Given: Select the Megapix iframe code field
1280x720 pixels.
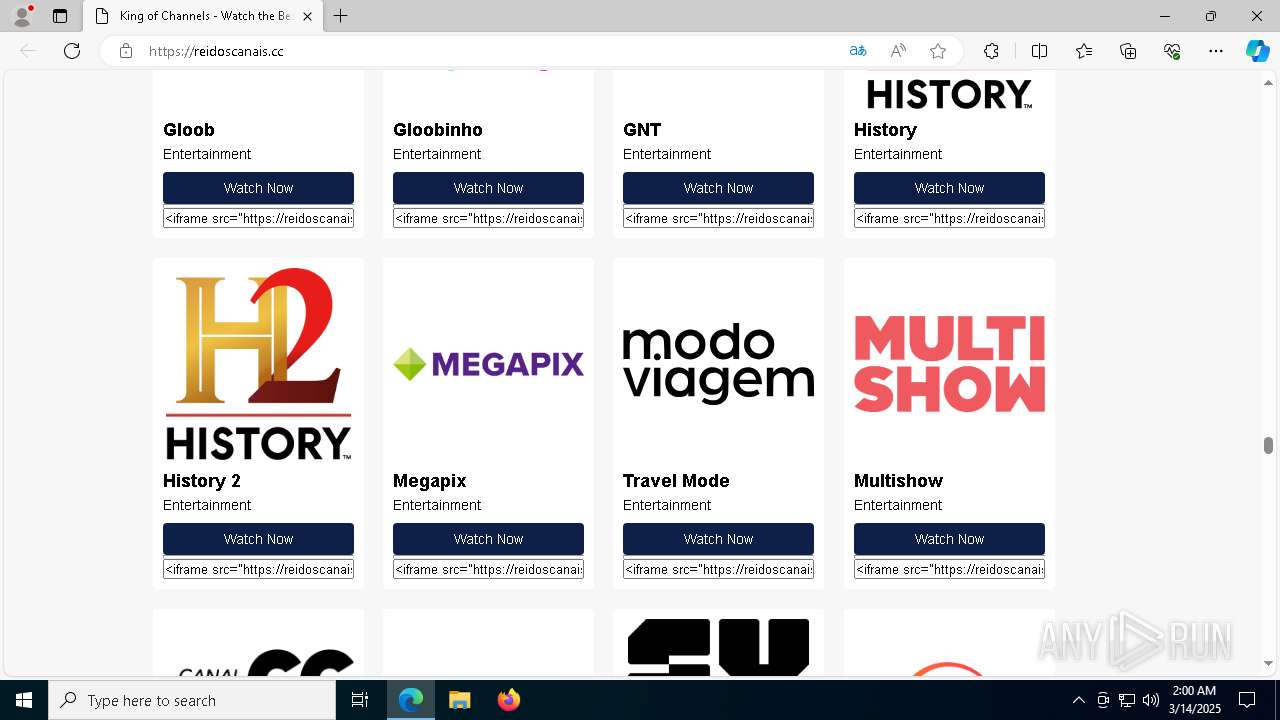Looking at the screenshot, I should (x=488, y=569).
